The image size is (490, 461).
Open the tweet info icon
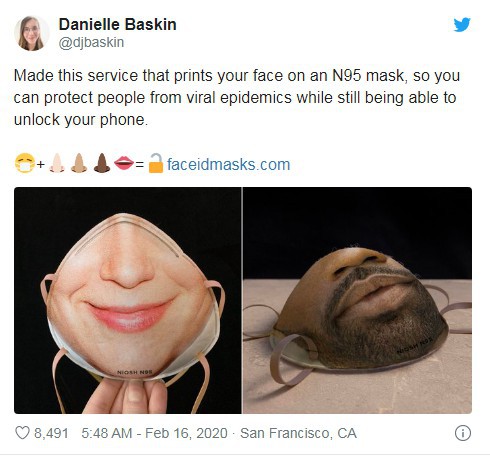[x=463, y=433]
